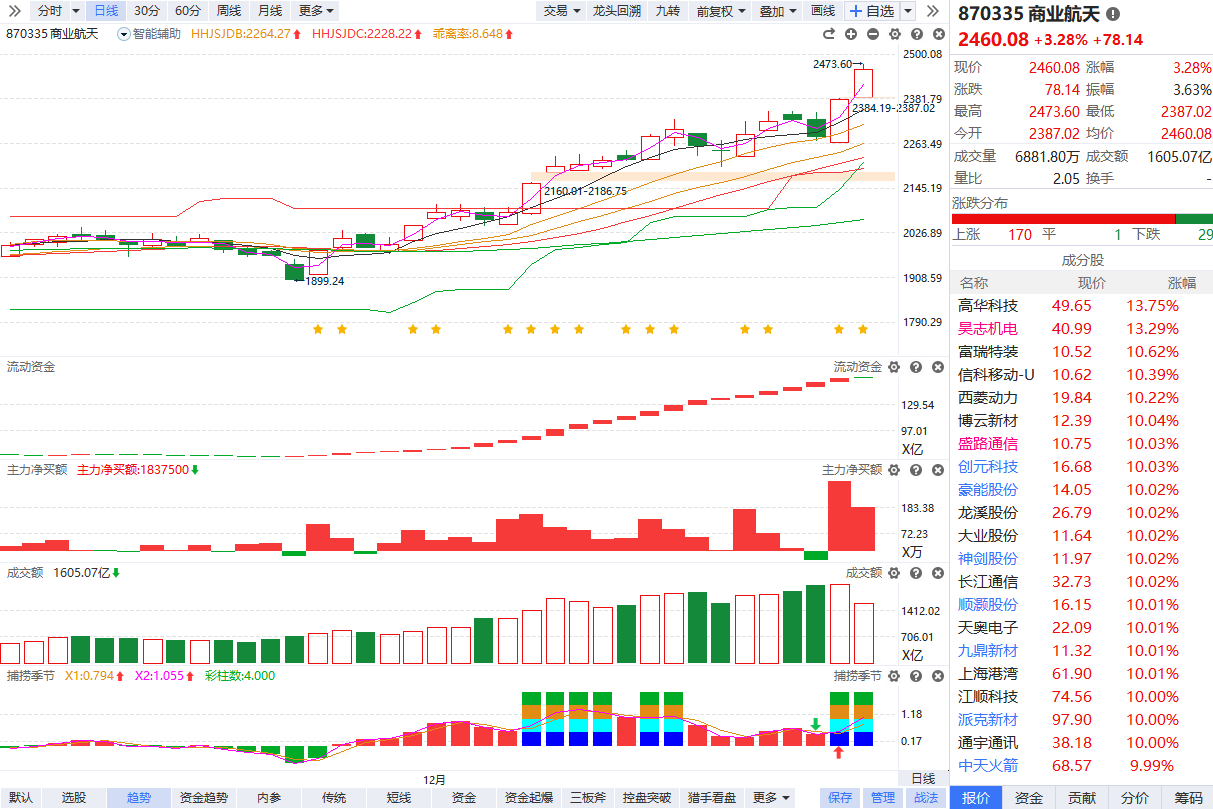
Task: Open main chart settings gear icon
Action: point(893,34)
